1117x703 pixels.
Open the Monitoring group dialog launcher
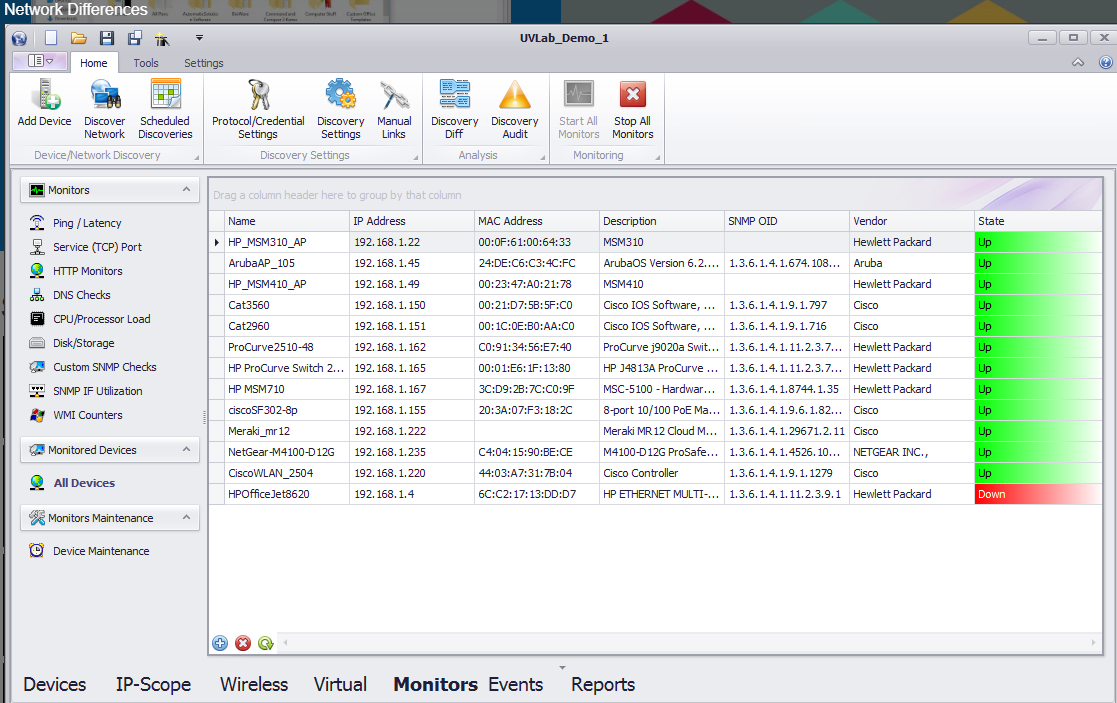[658, 157]
